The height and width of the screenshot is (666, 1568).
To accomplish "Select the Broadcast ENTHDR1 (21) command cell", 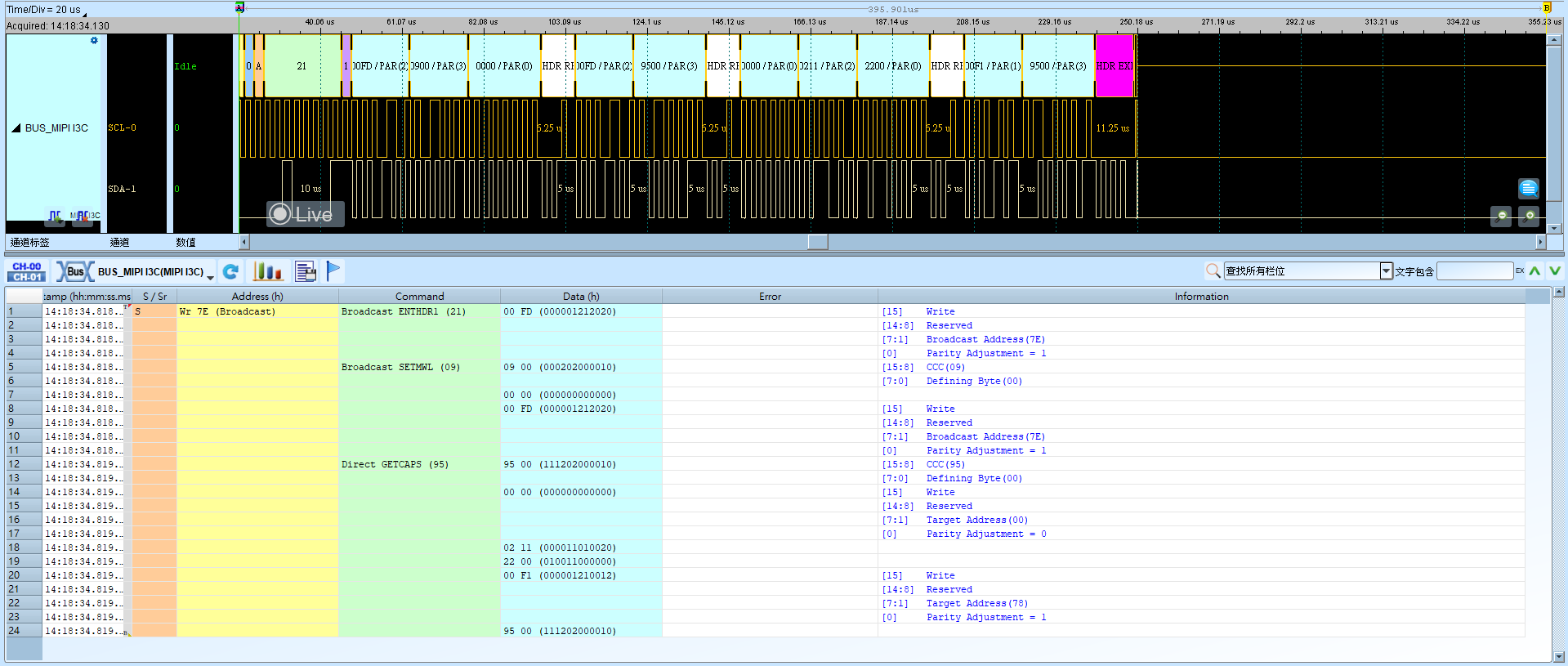I will pos(419,311).
